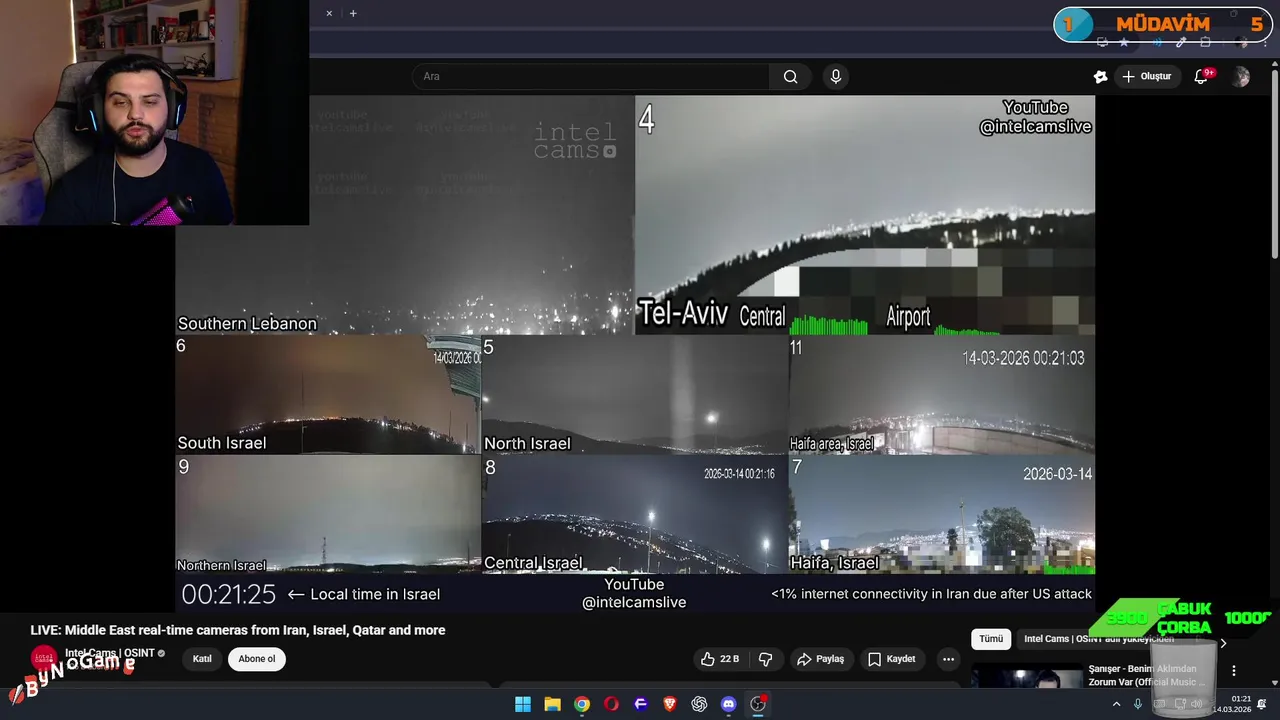Screen dimensions: 1280x720
Task: Click the video title starting with LIVE: Middle East
Action: coord(238,631)
